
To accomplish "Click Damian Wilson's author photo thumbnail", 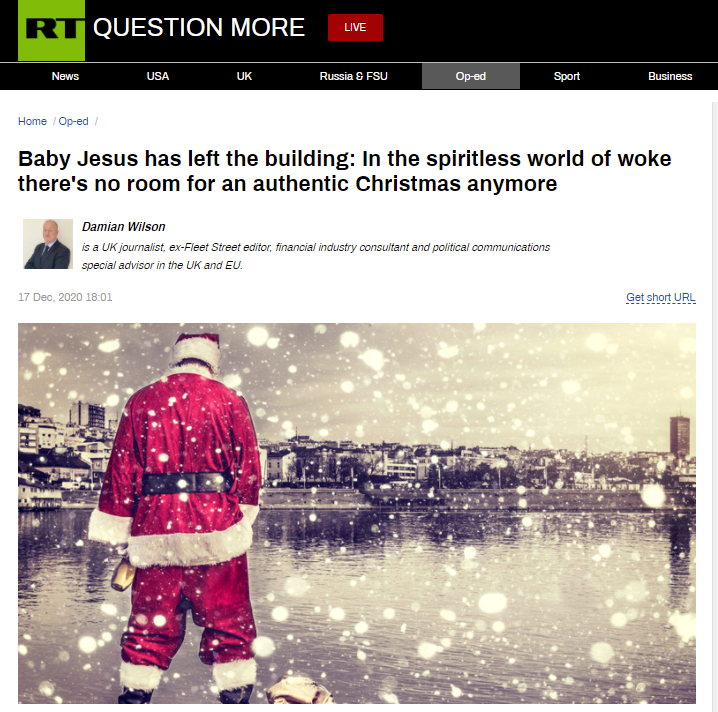I will [48, 244].
